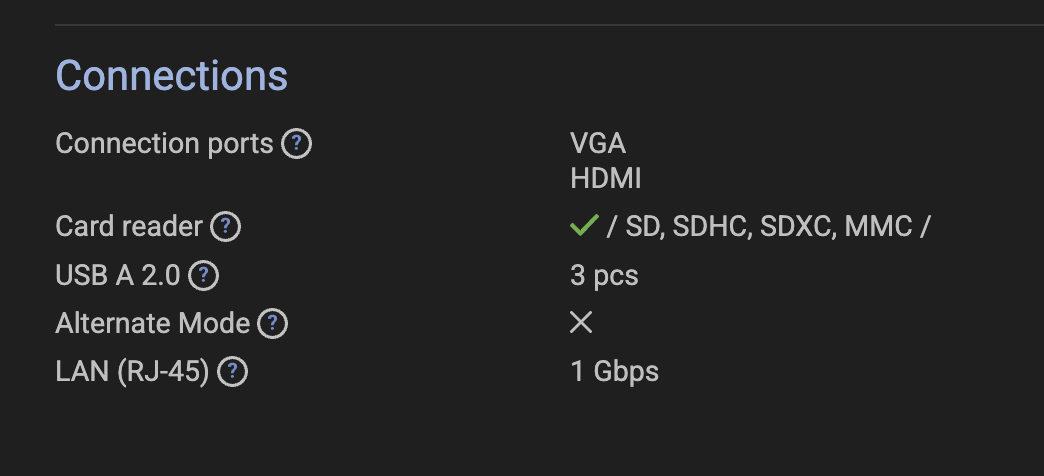This screenshot has height=476, width=1044.
Task: Click the Card reader label text
Action: click(x=129, y=226)
